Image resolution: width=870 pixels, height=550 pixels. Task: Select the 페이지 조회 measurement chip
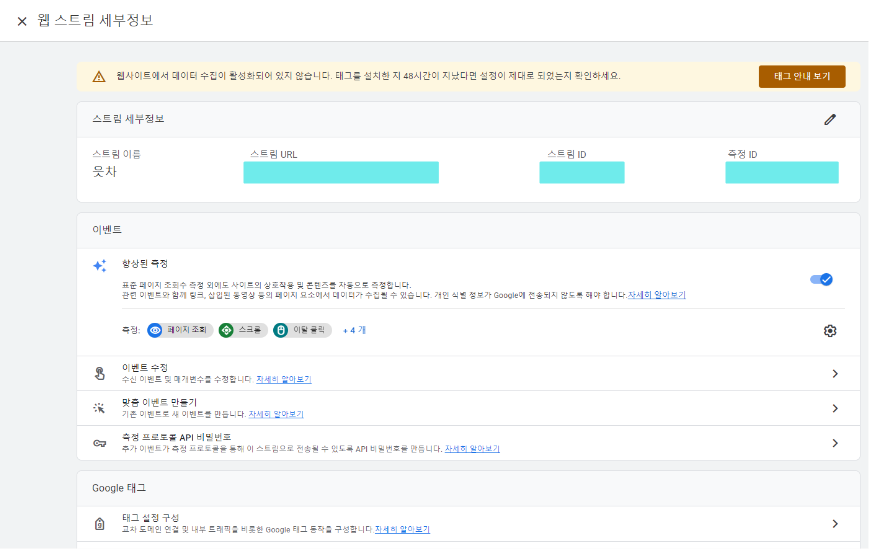tap(180, 330)
